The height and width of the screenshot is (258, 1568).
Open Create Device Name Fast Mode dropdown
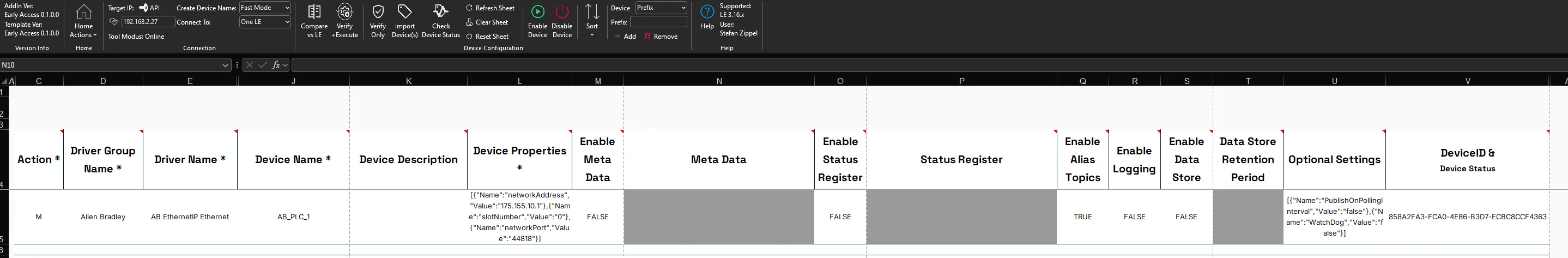click(265, 8)
